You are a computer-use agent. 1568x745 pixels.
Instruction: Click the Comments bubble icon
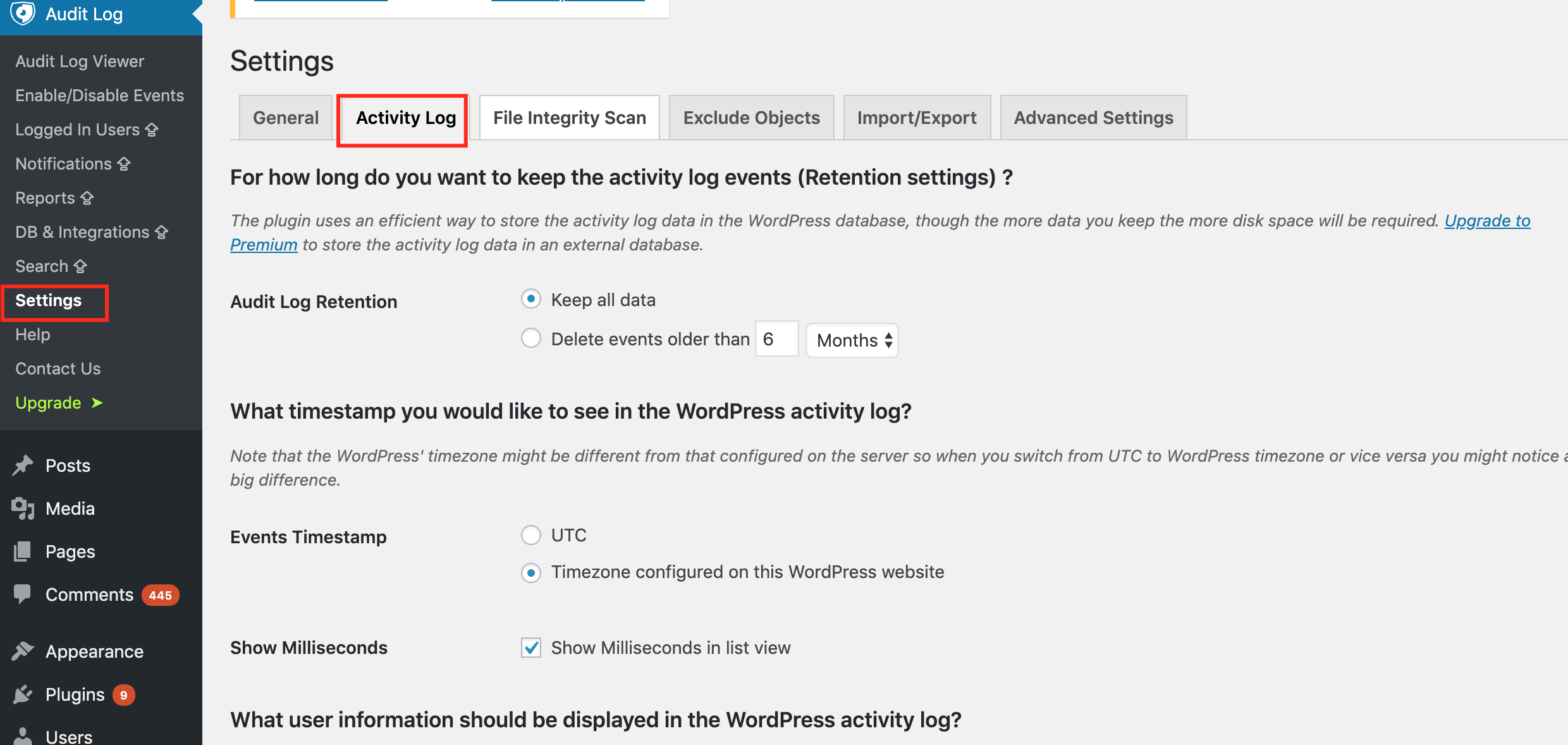pyautogui.click(x=23, y=594)
